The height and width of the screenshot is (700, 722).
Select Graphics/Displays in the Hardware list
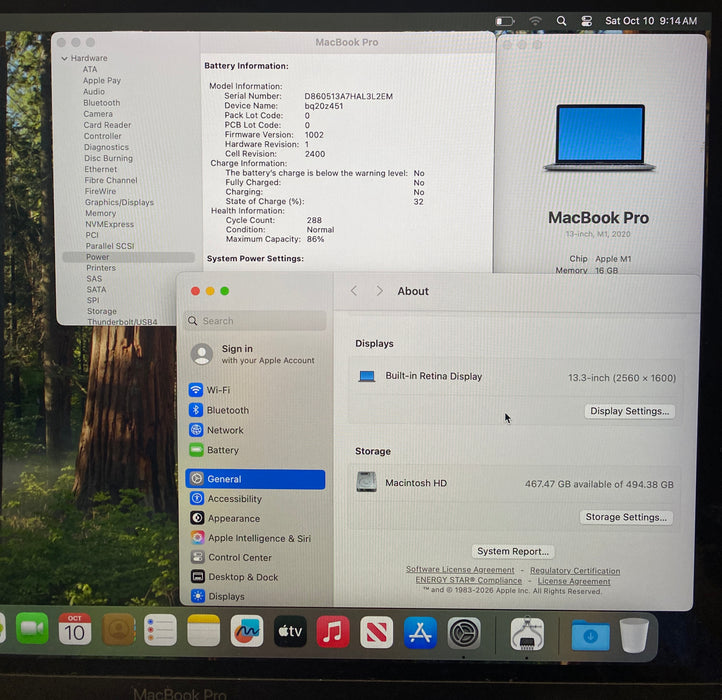[119, 202]
